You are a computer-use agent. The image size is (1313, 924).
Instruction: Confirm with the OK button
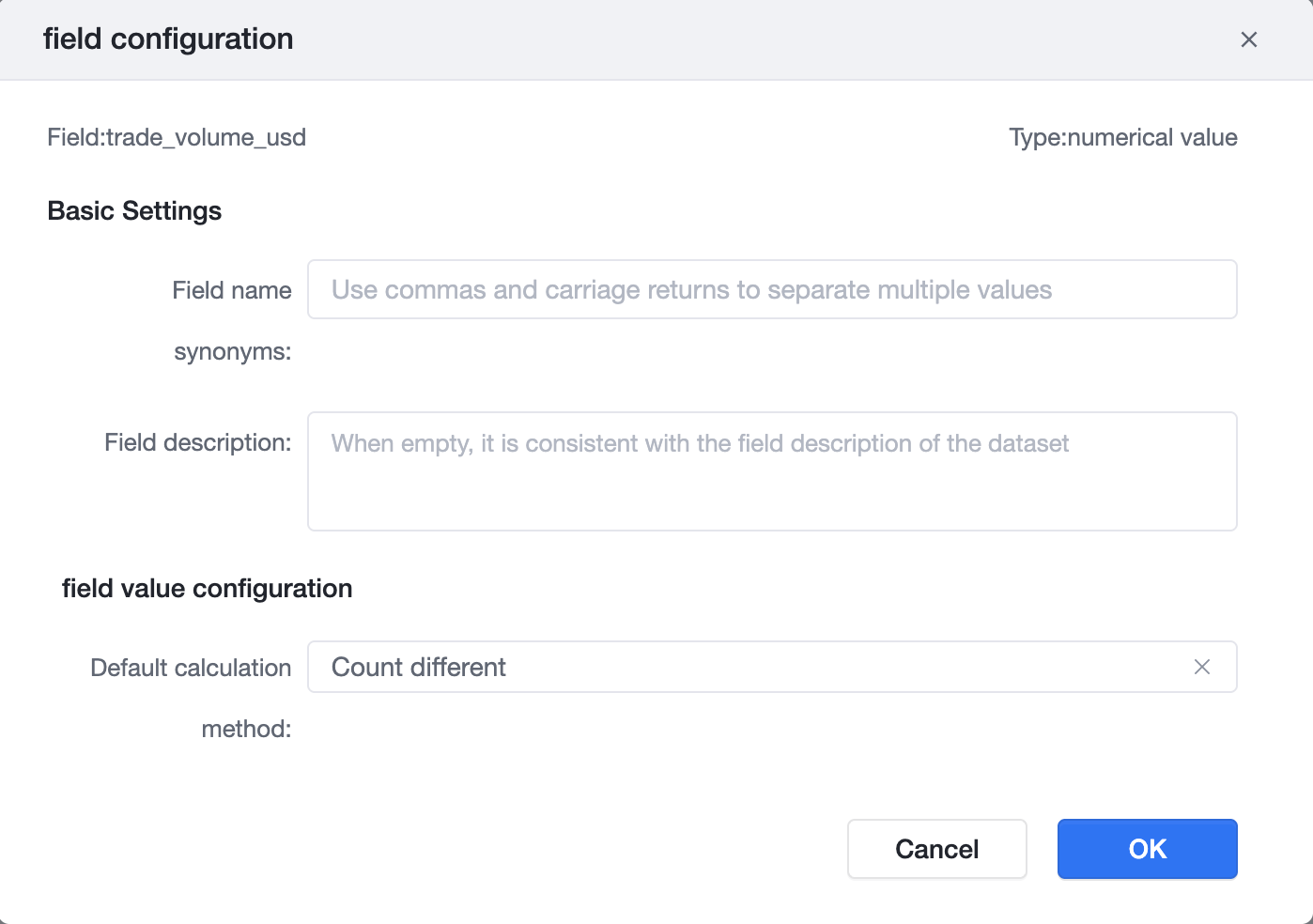point(1147,849)
